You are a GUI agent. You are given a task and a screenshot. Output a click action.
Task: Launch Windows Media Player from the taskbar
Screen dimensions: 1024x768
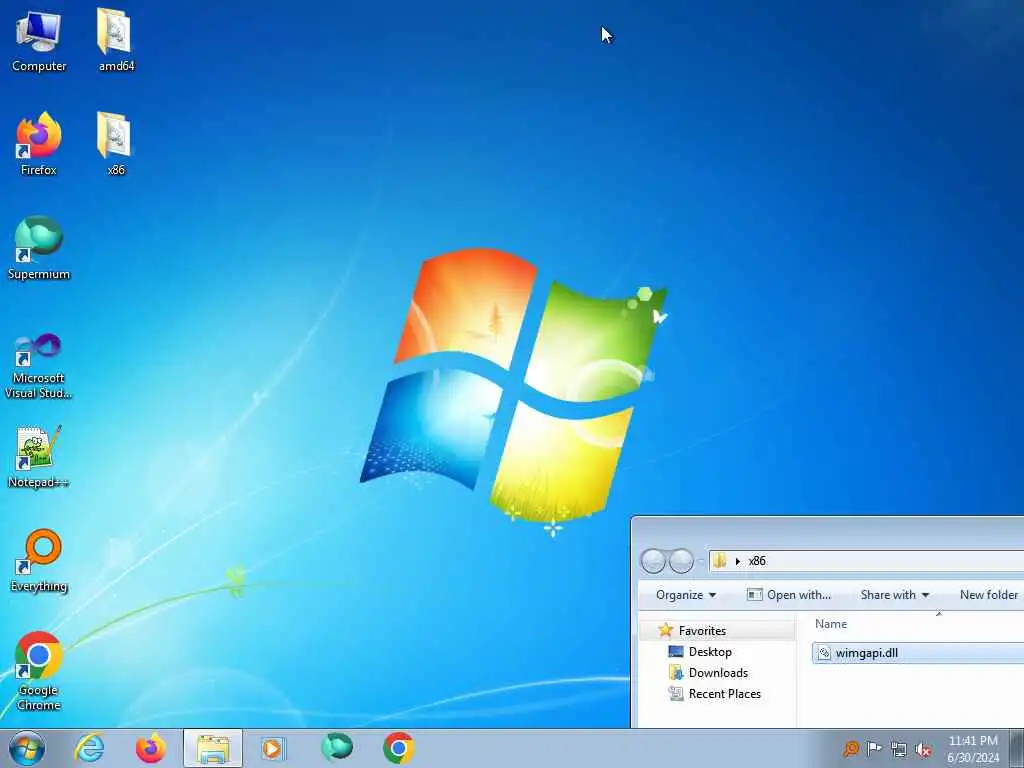click(274, 748)
